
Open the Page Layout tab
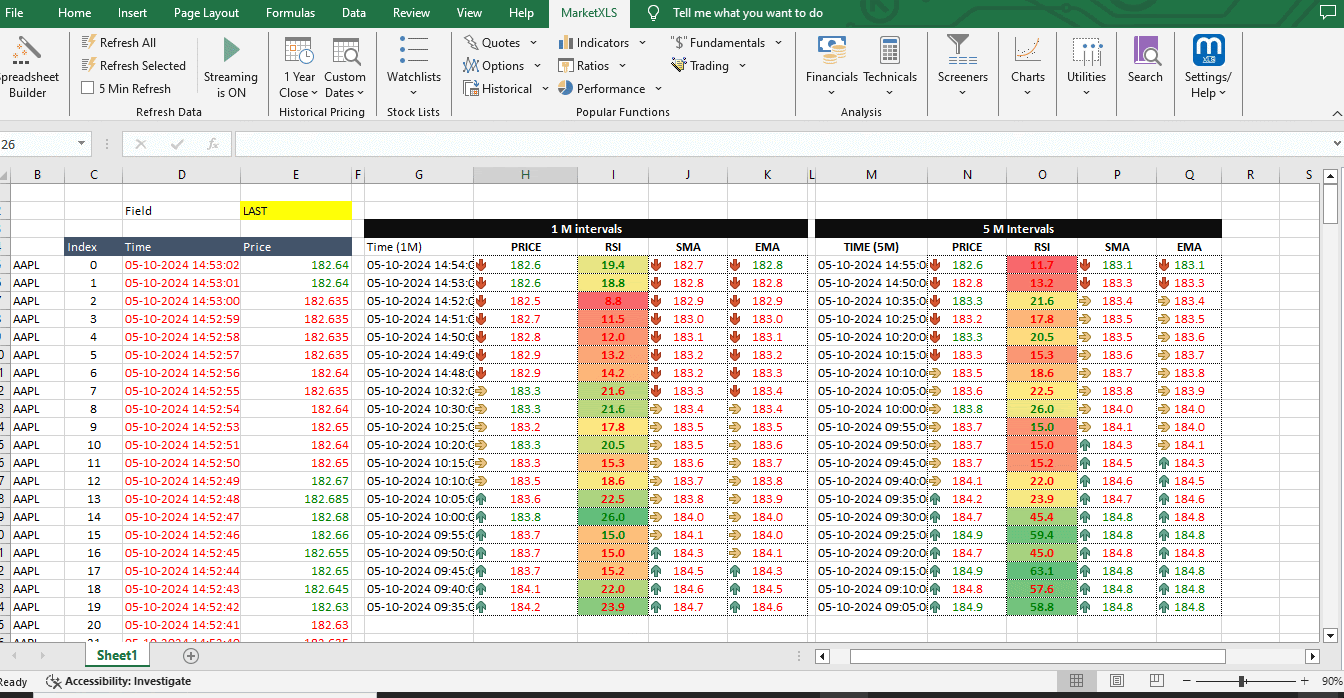point(206,13)
